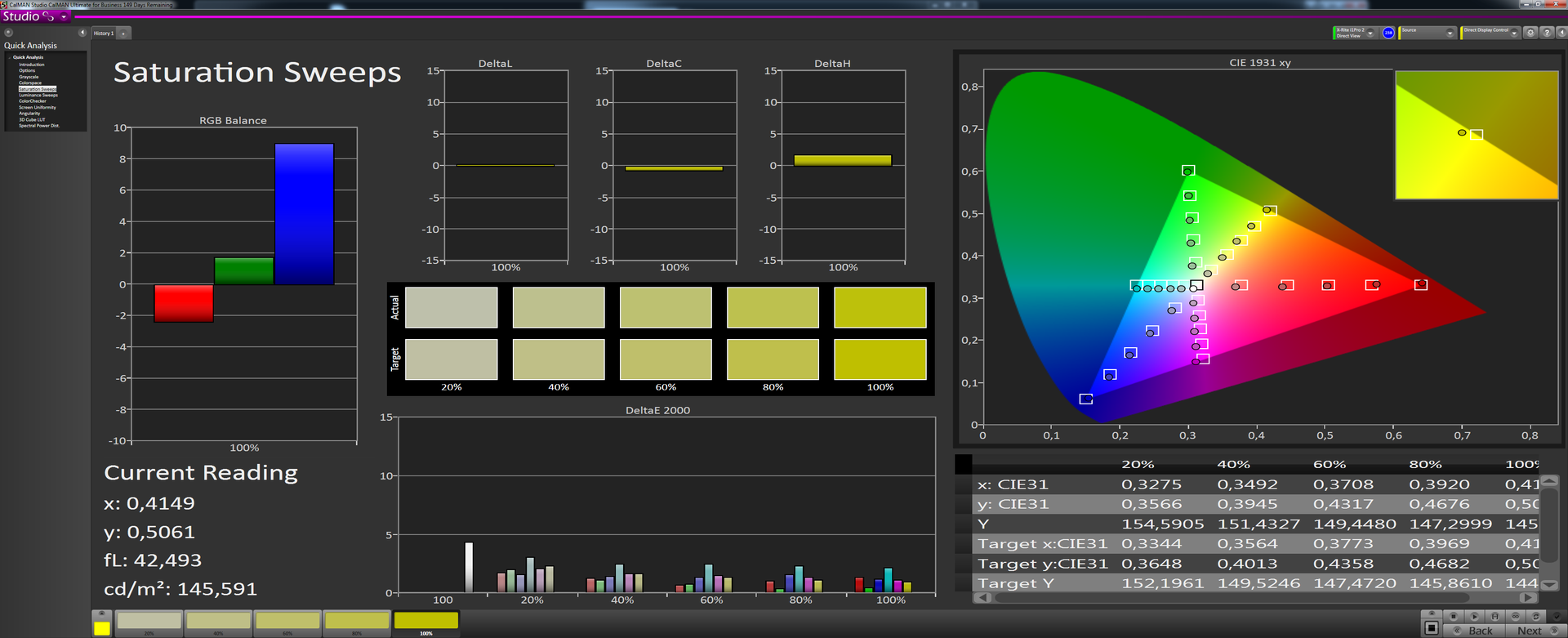Click the CalMAN application icon in title bar
The width and height of the screenshot is (1568, 638).
coord(4,4)
